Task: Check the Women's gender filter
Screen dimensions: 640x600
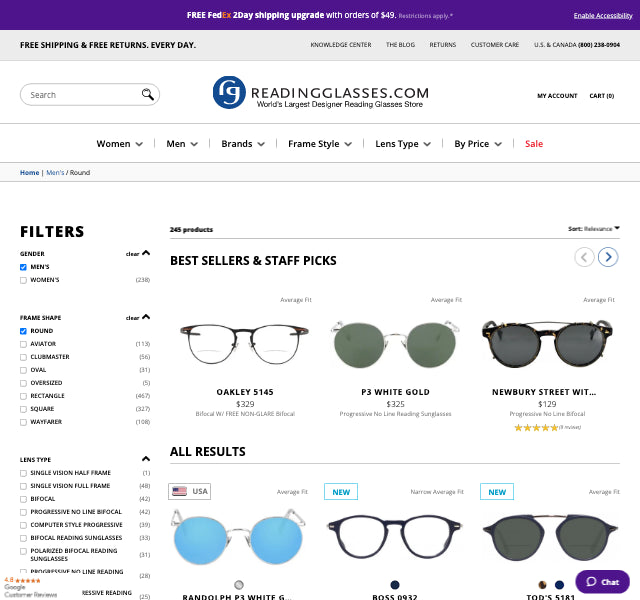Action: pos(23,280)
